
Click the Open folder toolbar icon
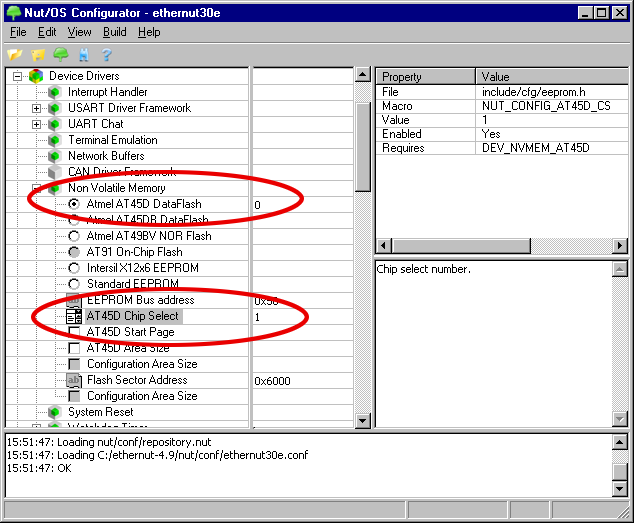[x=15, y=54]
